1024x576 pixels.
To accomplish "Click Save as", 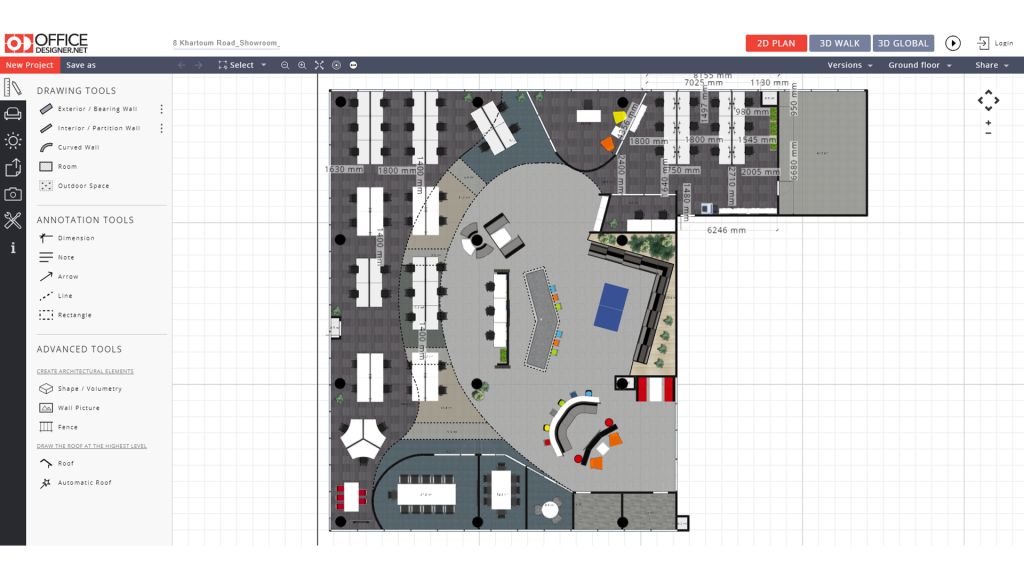I will pyautogui.click(x=81, y=65).
